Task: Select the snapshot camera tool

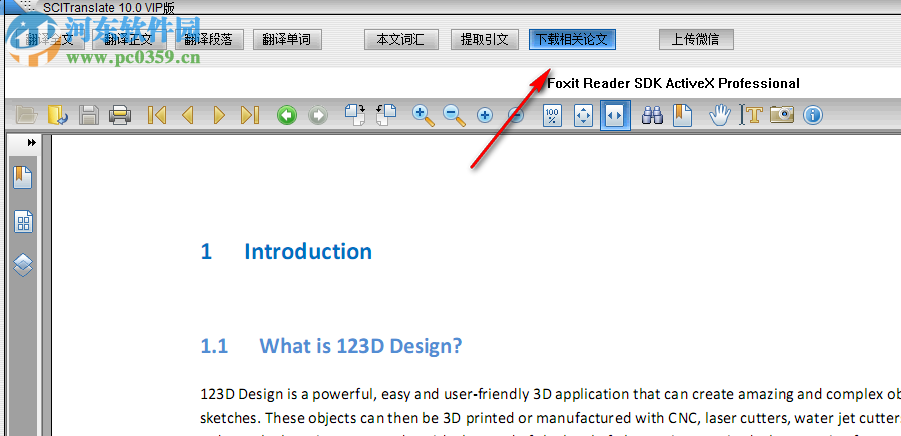Action: click(x=781, y=114)
